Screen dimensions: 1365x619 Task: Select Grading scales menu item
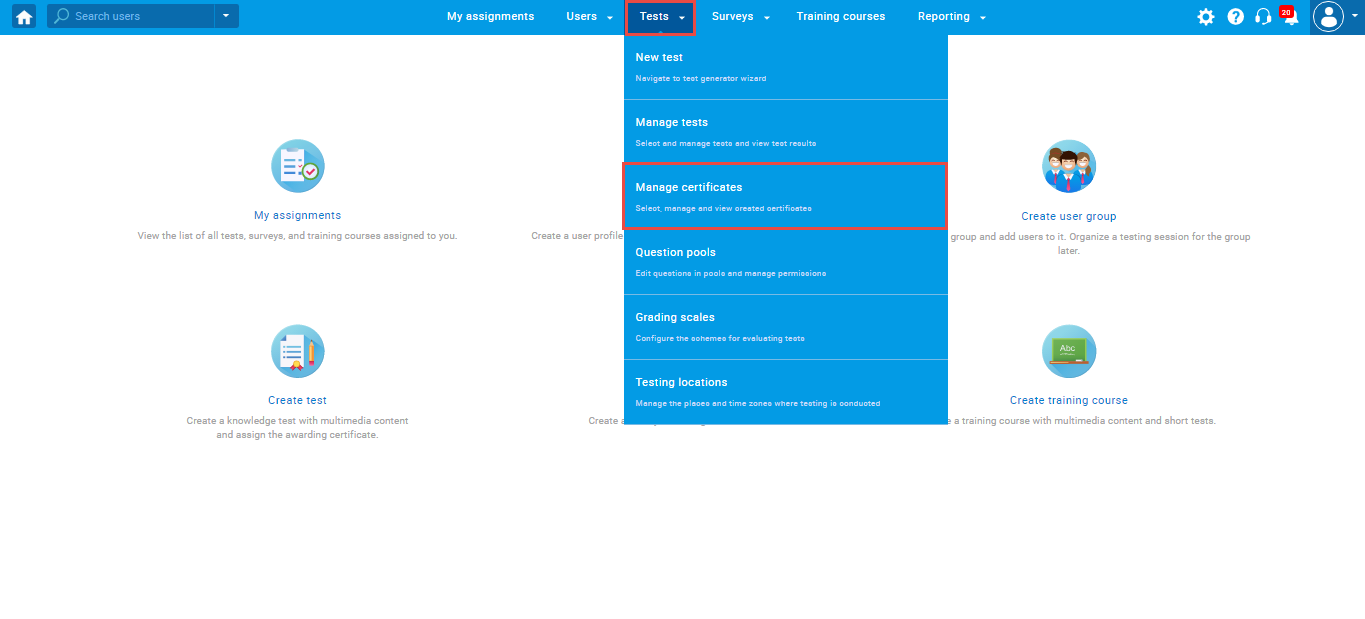[785, 327]
